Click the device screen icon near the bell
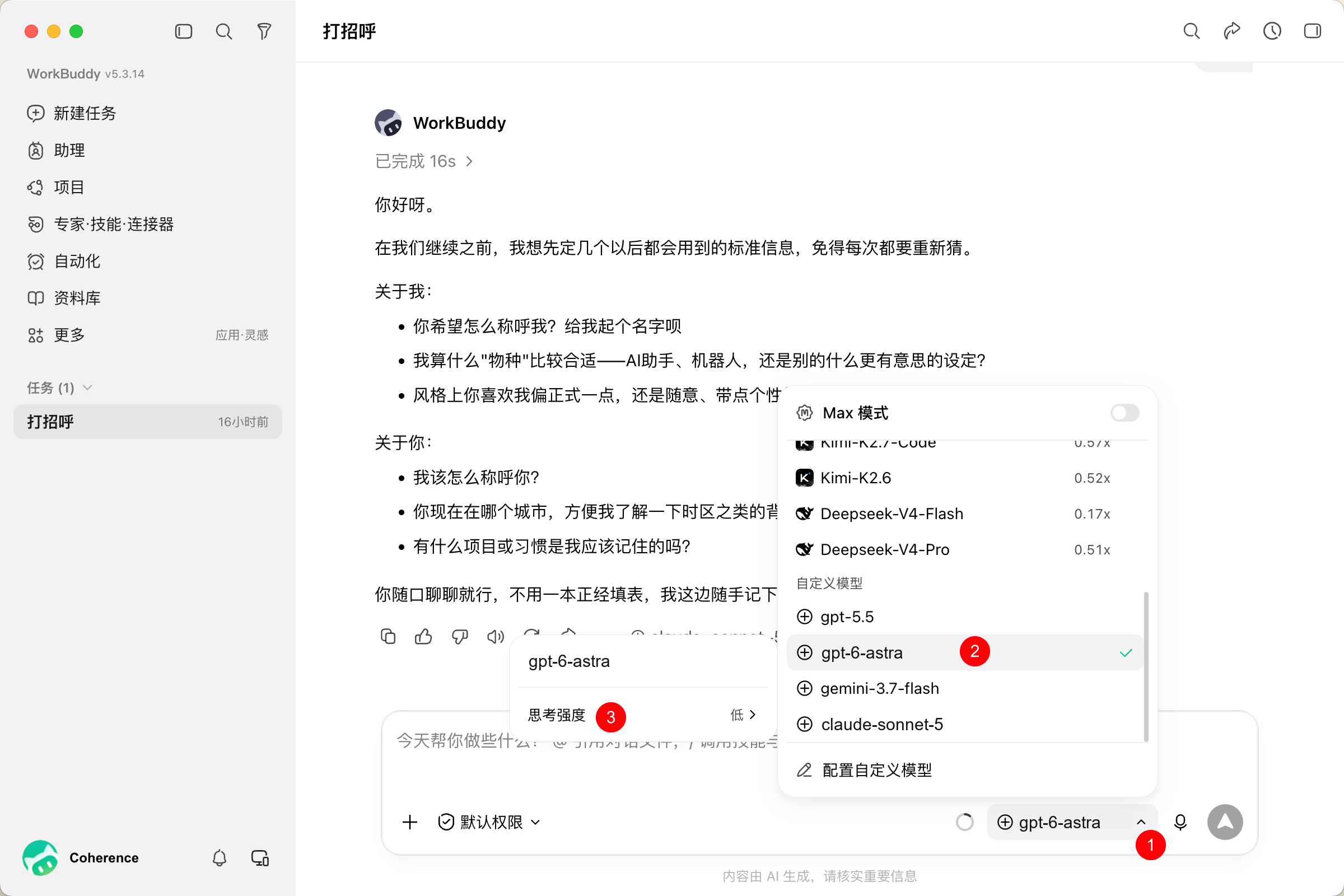Viewport: 1344px width, 896px height. tap(260, 858)
